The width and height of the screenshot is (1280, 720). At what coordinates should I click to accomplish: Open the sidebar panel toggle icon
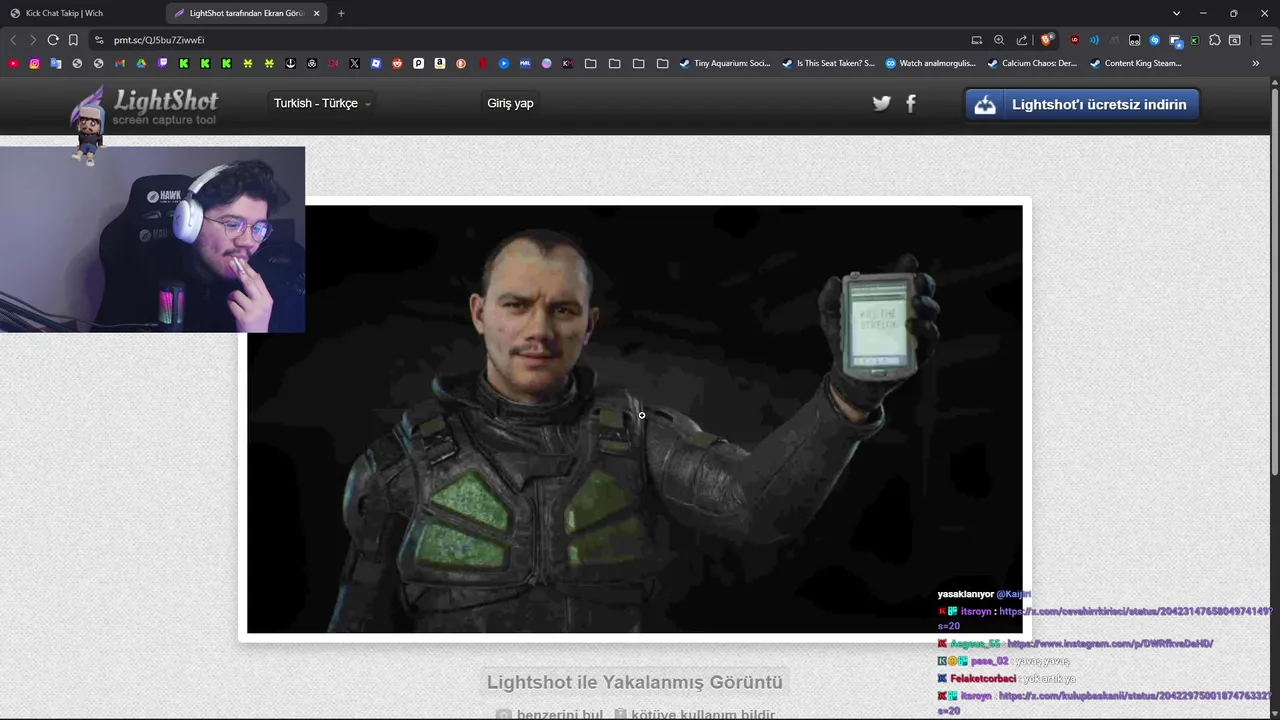pos(1235,40)
